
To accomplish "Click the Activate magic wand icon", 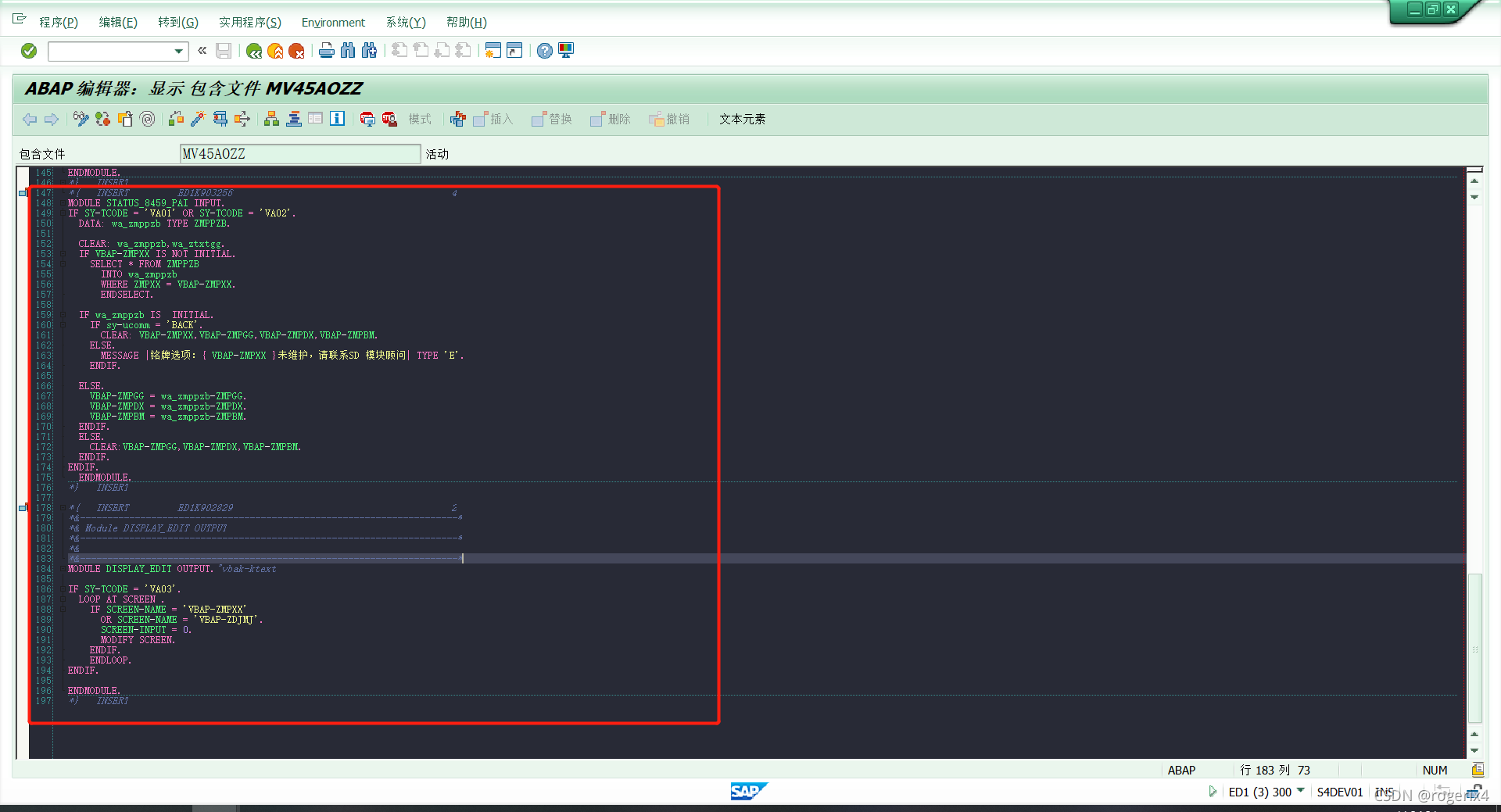I will tap(198, 119).
